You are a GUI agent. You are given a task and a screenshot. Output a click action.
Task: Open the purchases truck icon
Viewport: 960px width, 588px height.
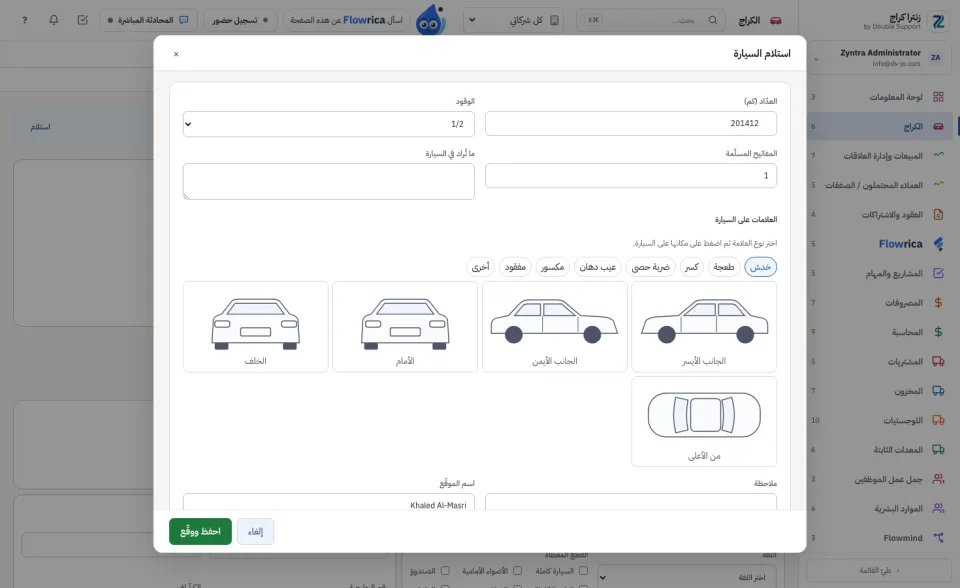[938, 361]
